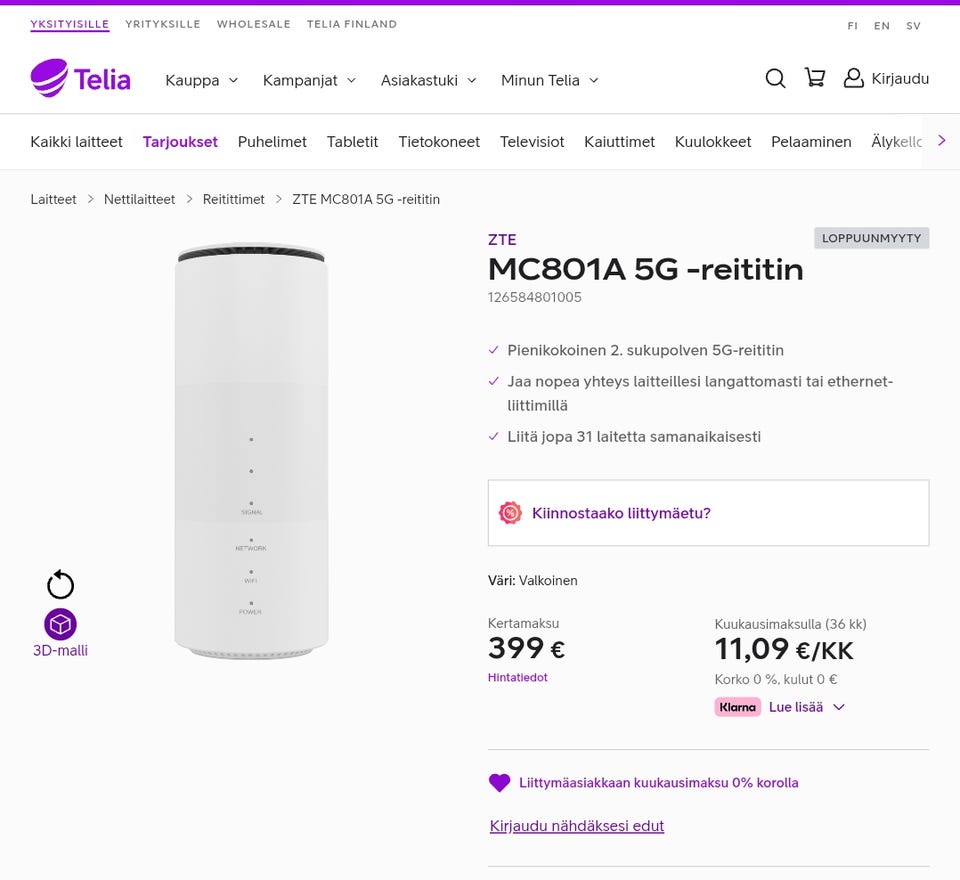
Task: Open the search magnifier icon
Action: coord(775,79)
